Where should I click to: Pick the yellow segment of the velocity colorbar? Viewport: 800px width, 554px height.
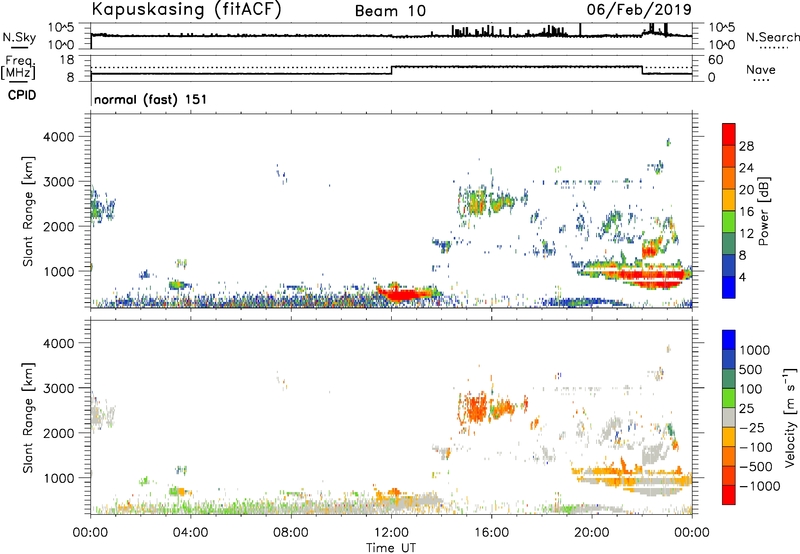(x=729, y=437)
